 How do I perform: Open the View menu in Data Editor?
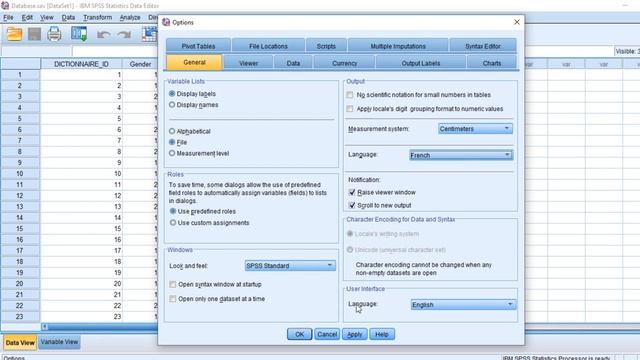click(47, 18)
